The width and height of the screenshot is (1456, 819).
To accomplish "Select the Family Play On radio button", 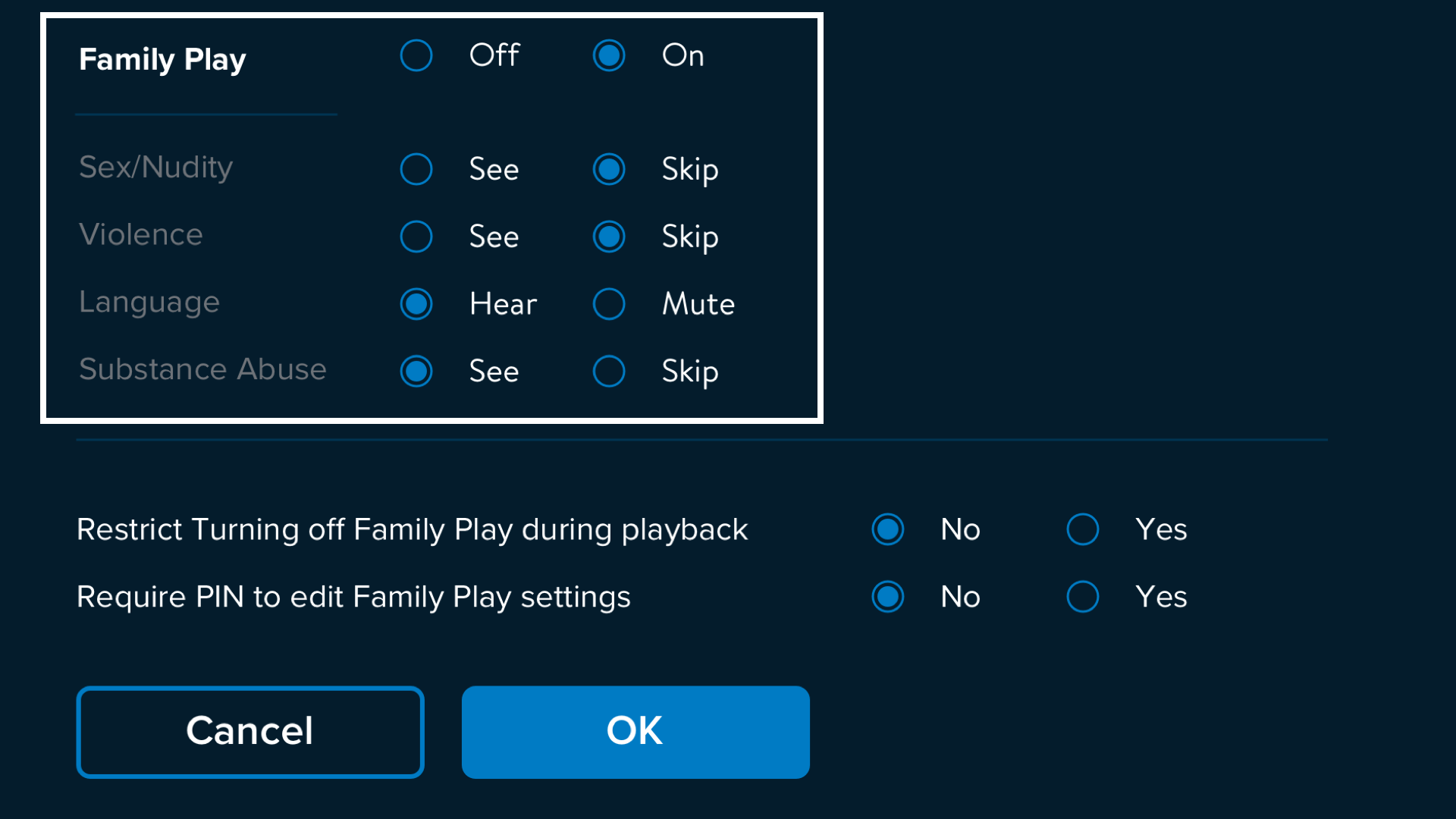I will [609, 55].
